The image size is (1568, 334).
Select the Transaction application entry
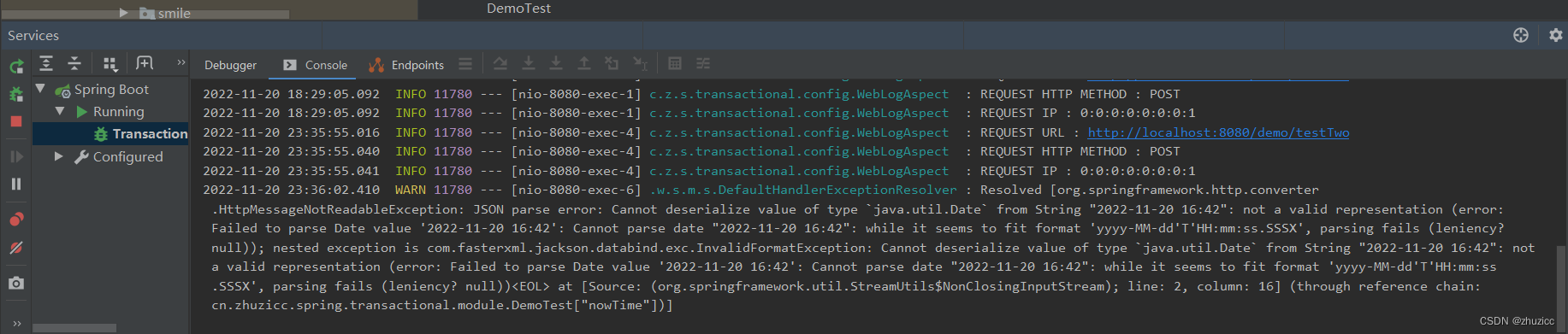tap(150, 133)
